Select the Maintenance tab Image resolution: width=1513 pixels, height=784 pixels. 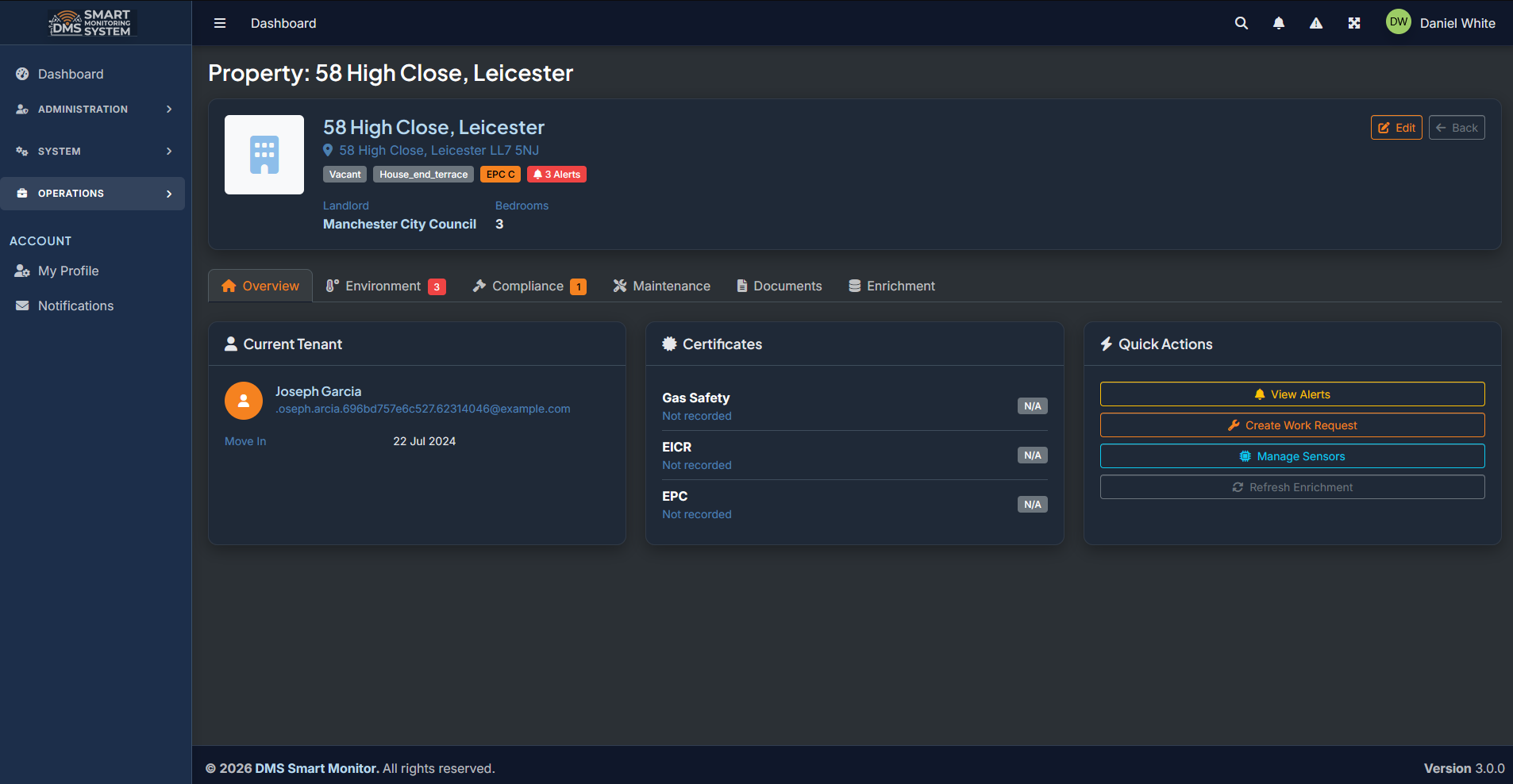(x=661, y=286)
